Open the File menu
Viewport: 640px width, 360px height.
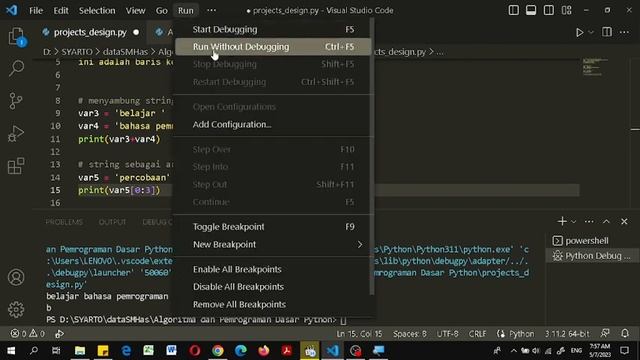pyautogui.click(x=36, y=11)
